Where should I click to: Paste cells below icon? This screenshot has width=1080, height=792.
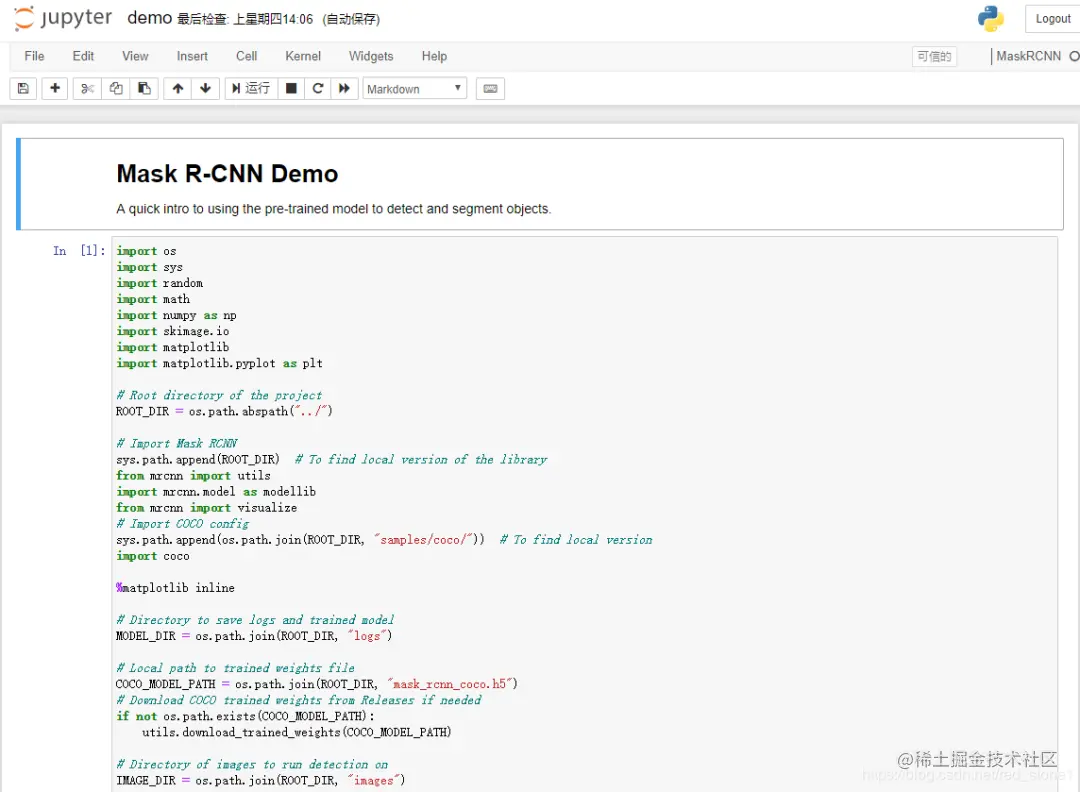coord(144,88)
